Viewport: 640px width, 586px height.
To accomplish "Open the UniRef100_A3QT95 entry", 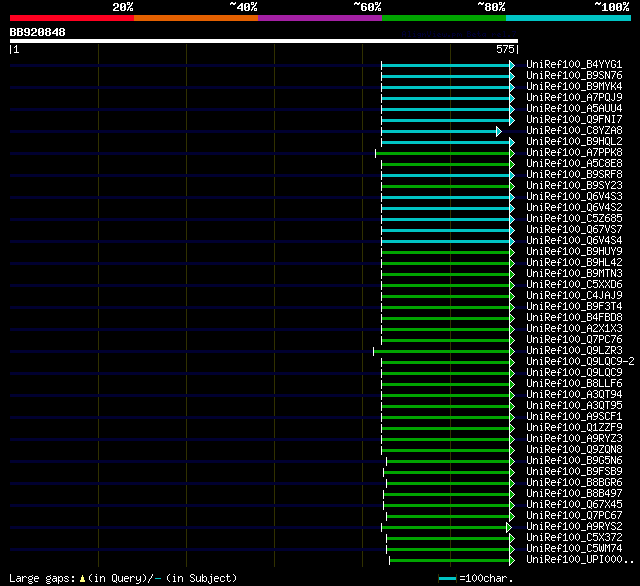I will pyautogui.click(x=574, y=406).
